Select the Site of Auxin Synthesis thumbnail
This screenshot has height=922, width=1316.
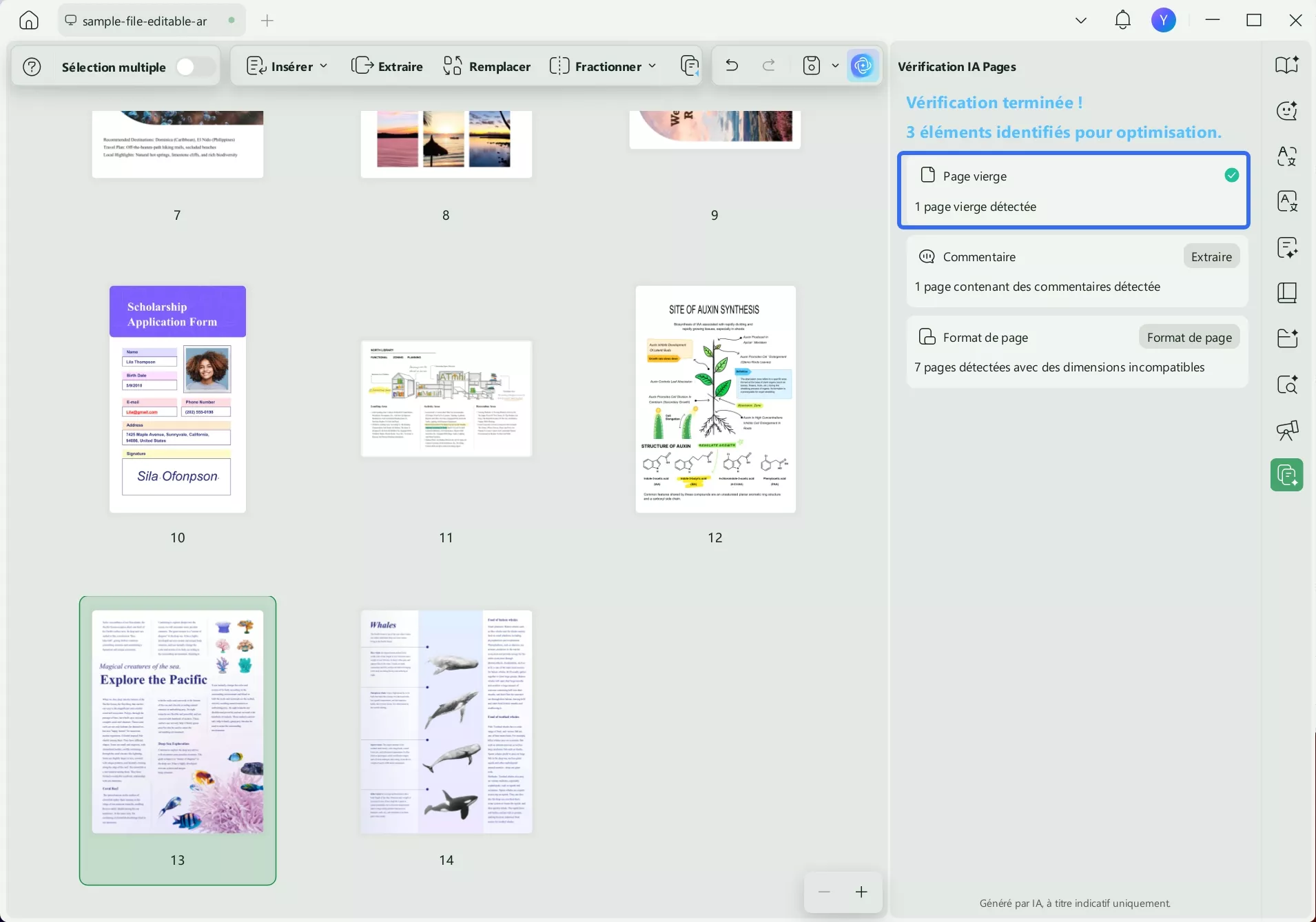coord(716,399)
